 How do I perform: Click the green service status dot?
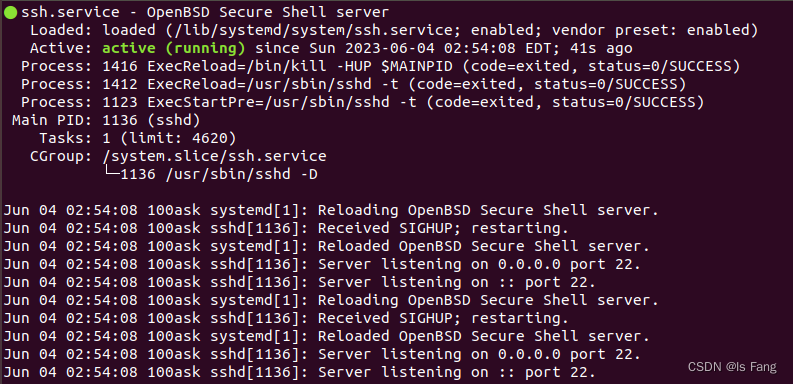click(11, 13)
